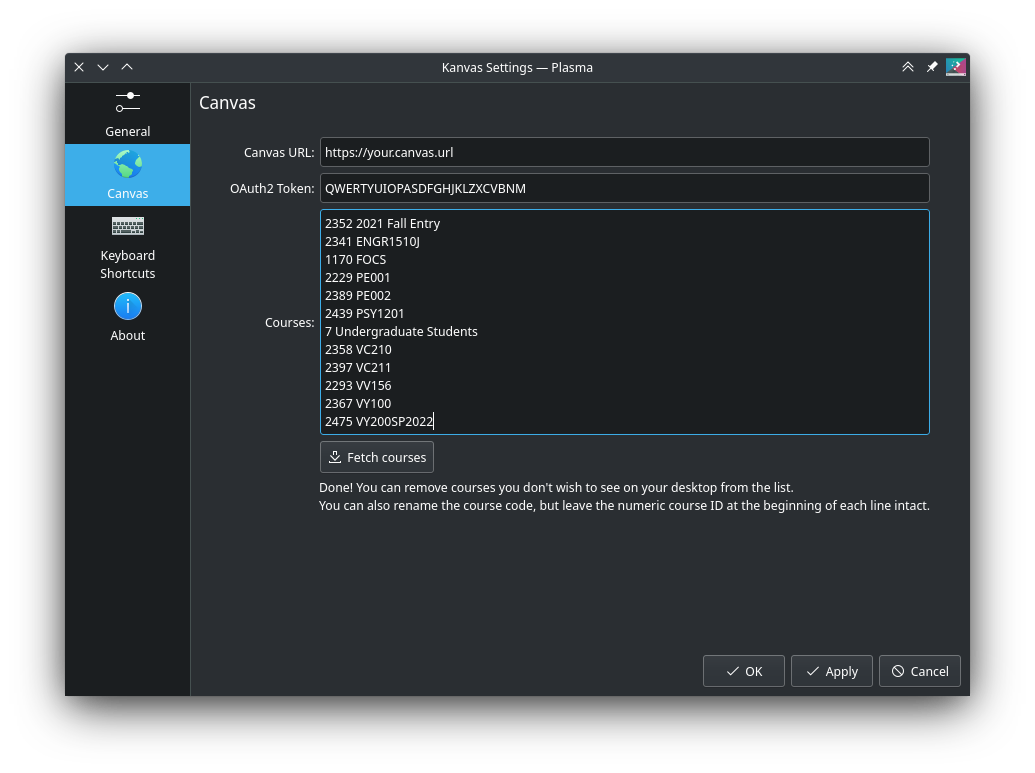
Task: Close the Kanvas Settings window
Action: coord(79,67)
